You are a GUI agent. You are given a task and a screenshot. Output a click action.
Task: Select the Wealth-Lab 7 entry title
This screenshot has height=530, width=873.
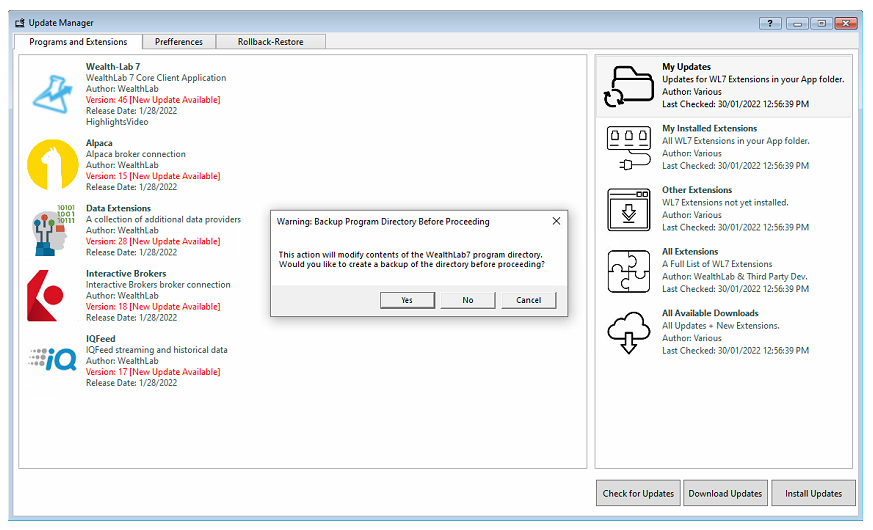click(x=113, y=67)
